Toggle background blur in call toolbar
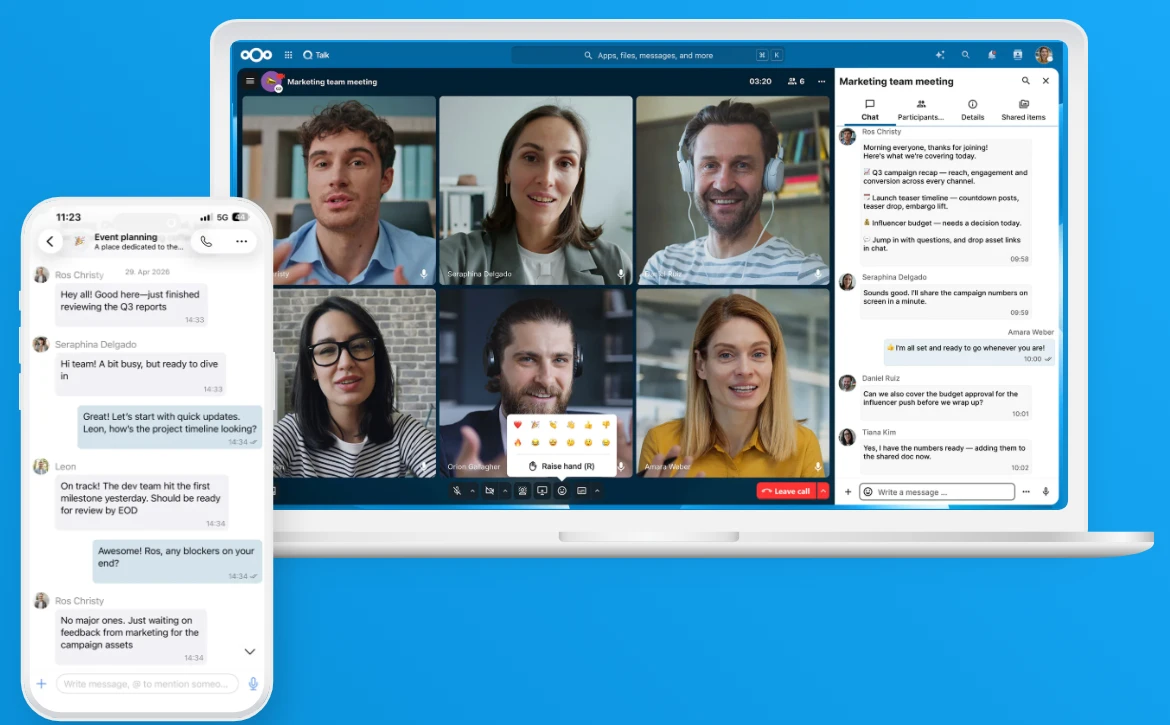This screenshot has height=725, width=1170. click(522, 491)
